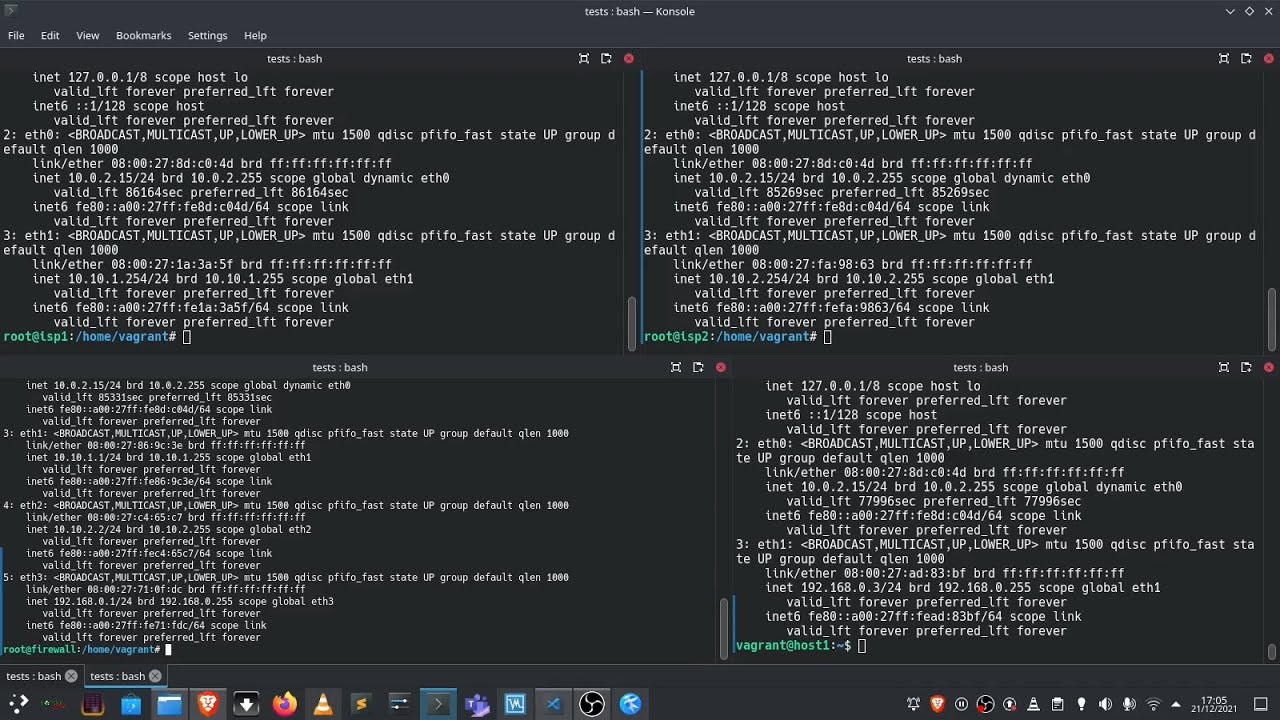Open OBS Studio from taskbar
1280x720 pixels.
[x=592, y=704]
